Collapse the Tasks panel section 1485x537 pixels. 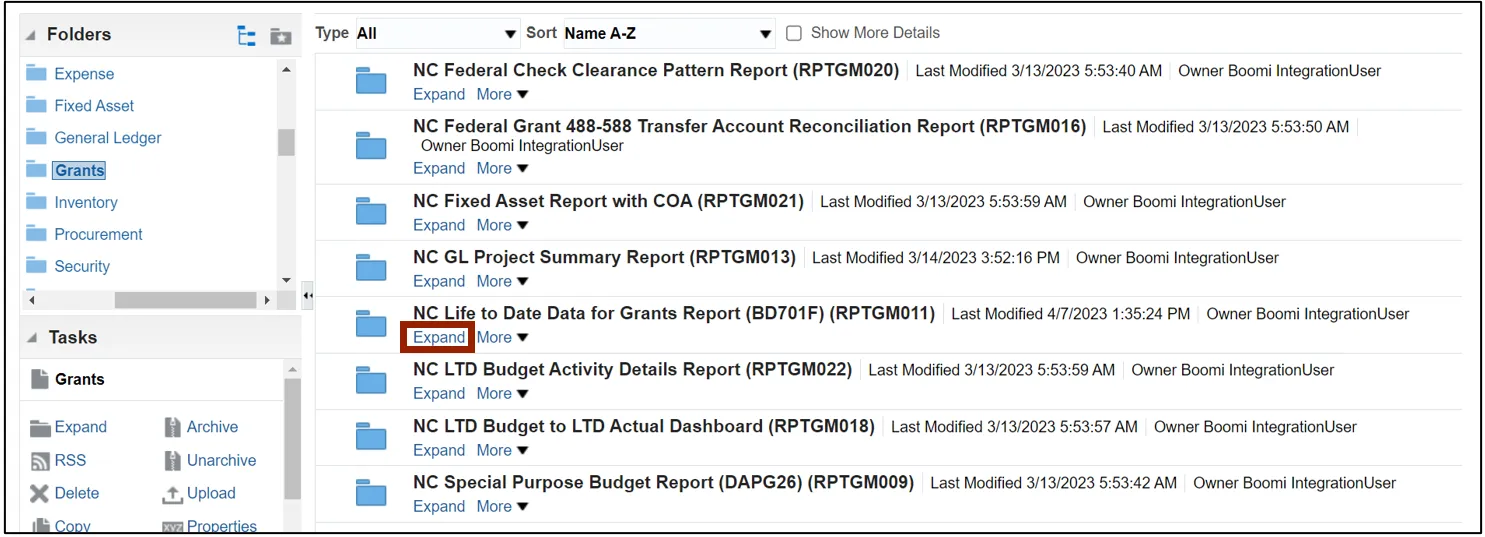click(x=30, y=338)
